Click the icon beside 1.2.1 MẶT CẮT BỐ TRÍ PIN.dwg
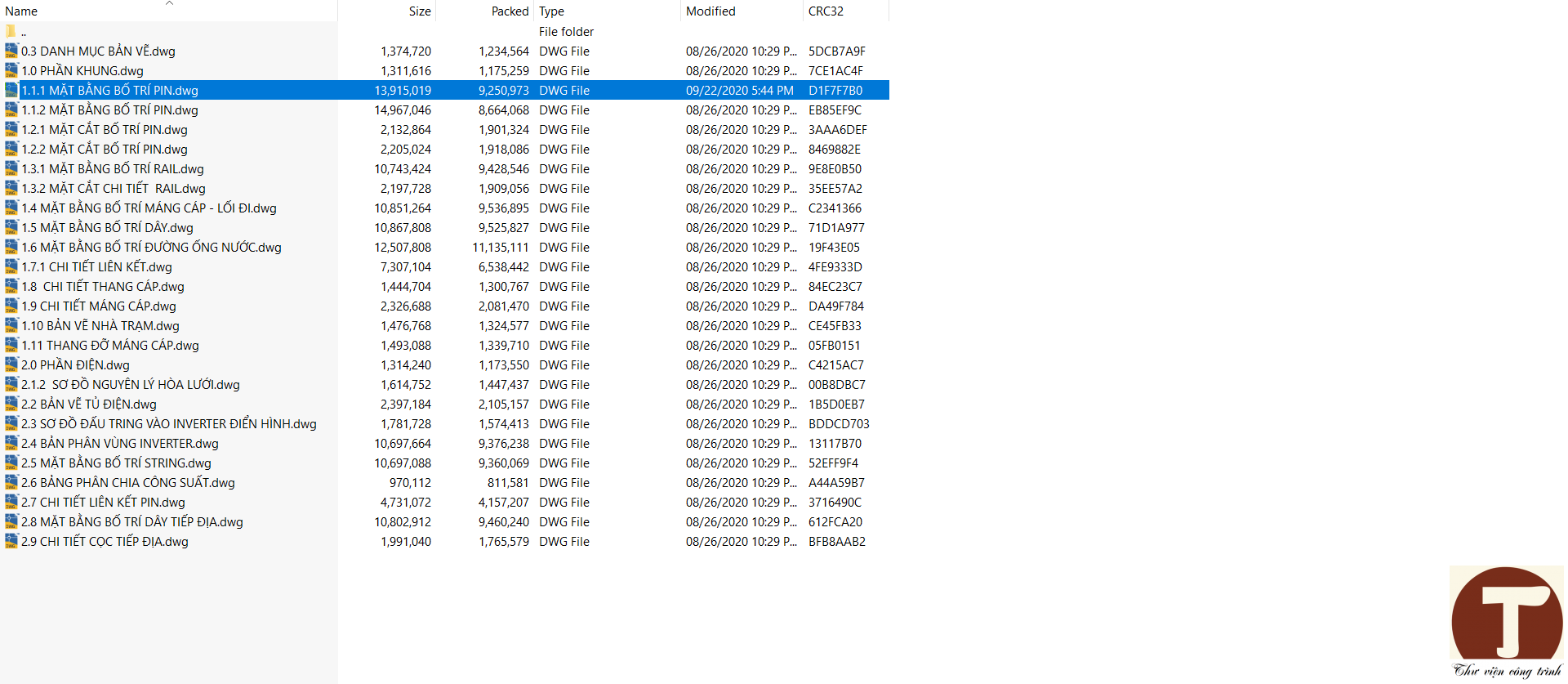The image size is (1568, 684). point(11,129)
